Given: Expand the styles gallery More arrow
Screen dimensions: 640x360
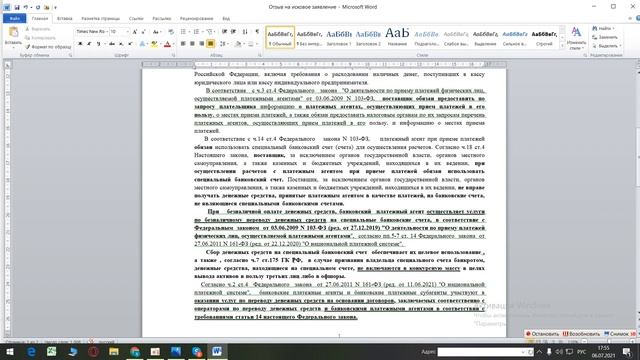Looking at the screenshot, I should 562,46.
